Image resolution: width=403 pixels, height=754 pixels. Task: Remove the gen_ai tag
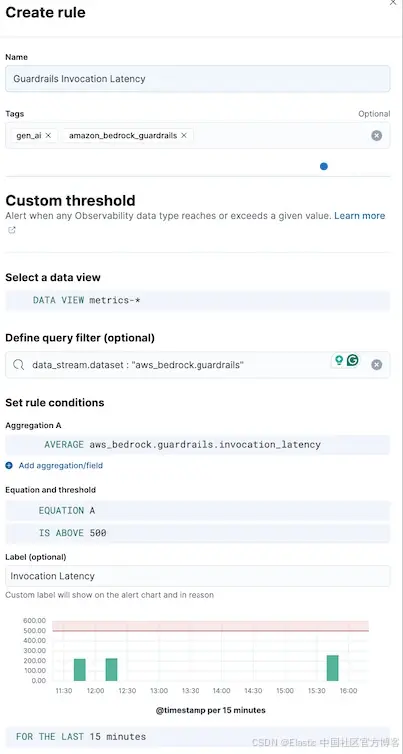coord(48,136)
